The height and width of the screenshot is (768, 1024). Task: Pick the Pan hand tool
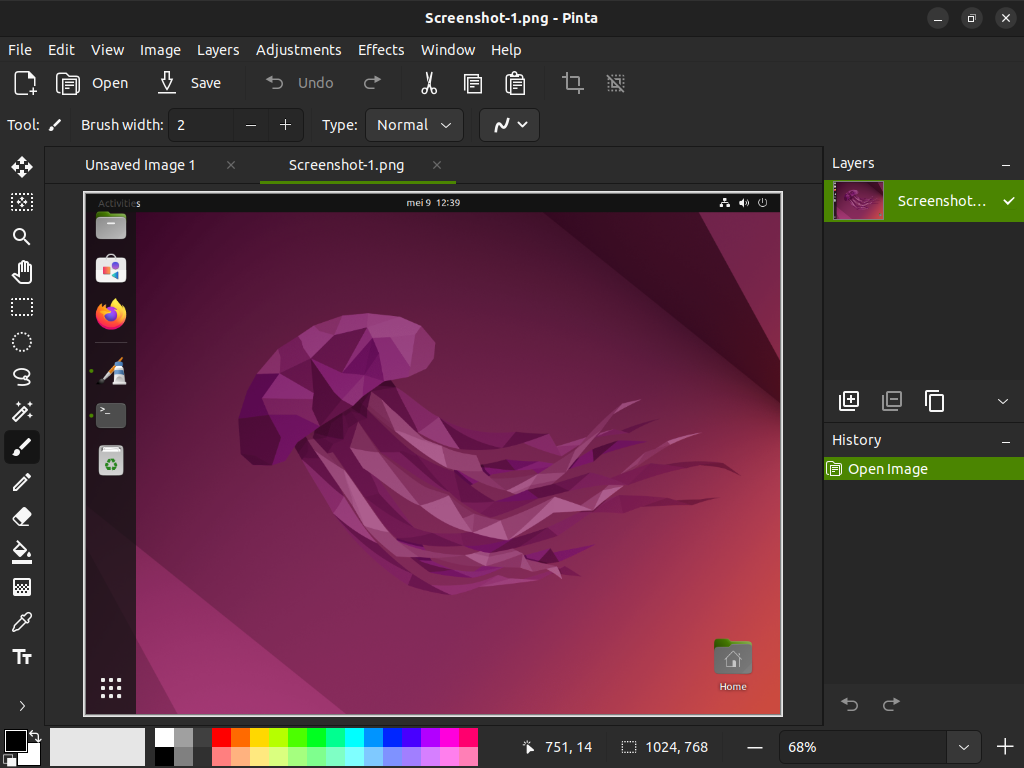tap(22, 272)
